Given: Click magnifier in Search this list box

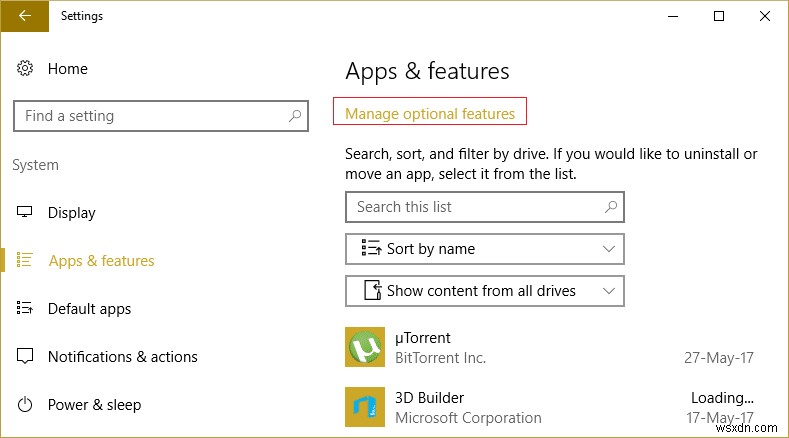Looking at the screenshot, I should click(611, 207).
